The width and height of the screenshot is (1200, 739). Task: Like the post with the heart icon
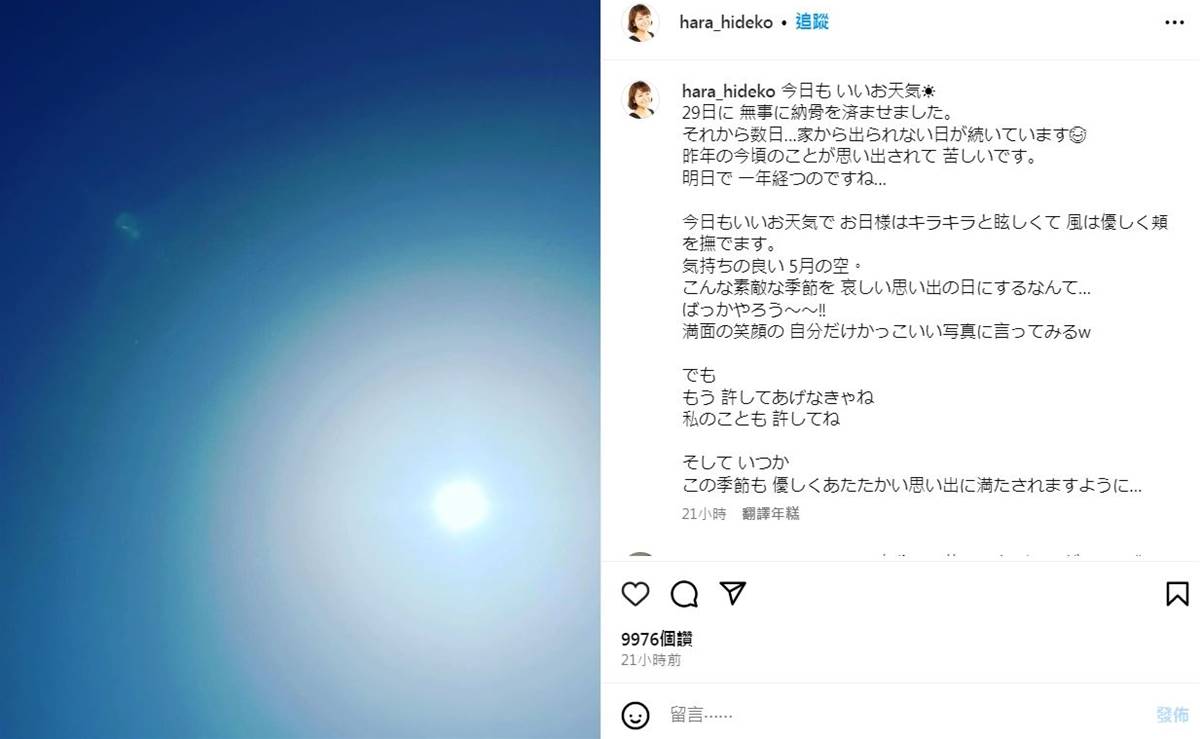(x=635, y=594)
